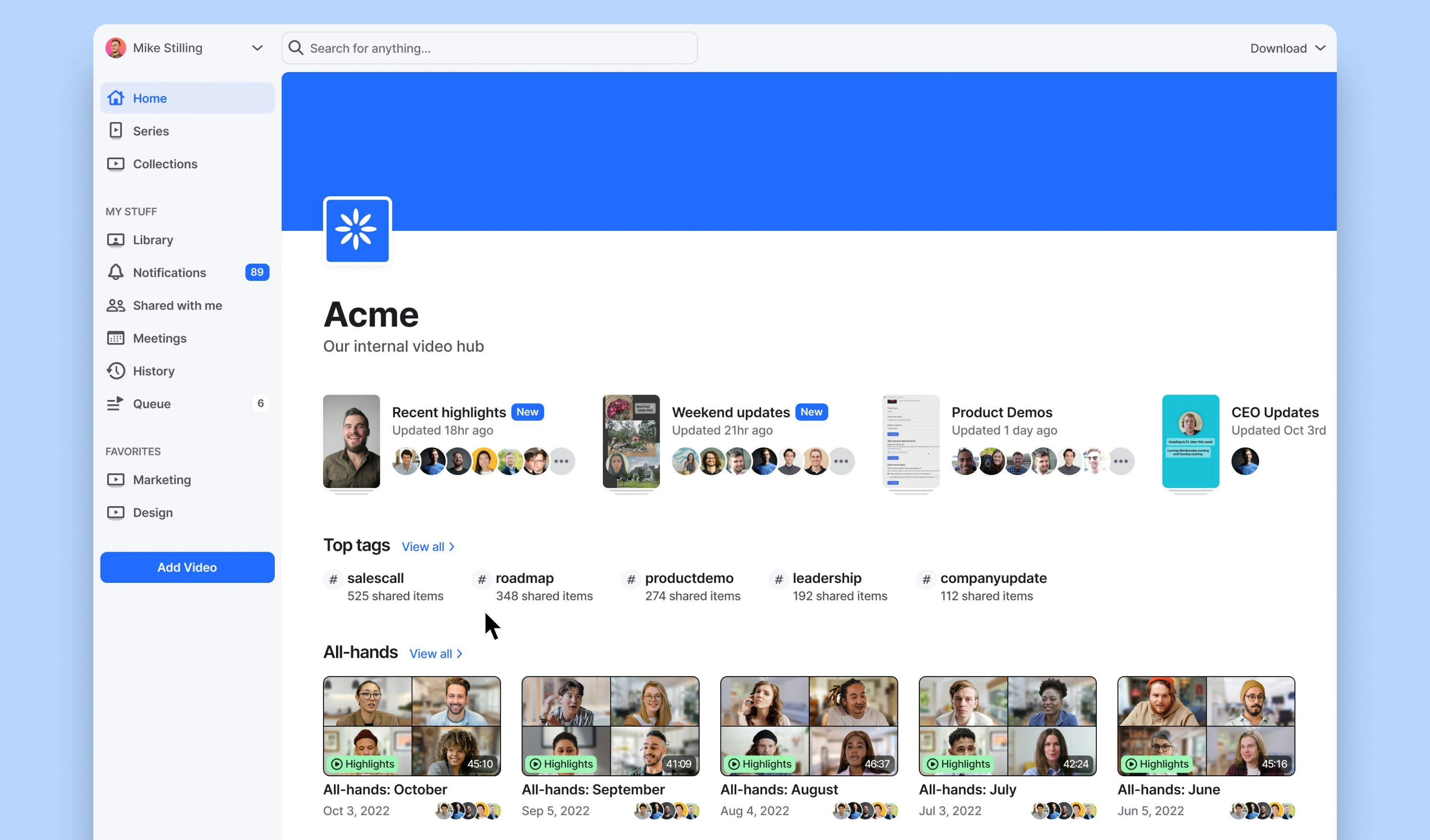Image resolution: width=1430 pixels, height=840 pixels.
Task: Open the Marketing favorite
Action: [x=162, y=480]
